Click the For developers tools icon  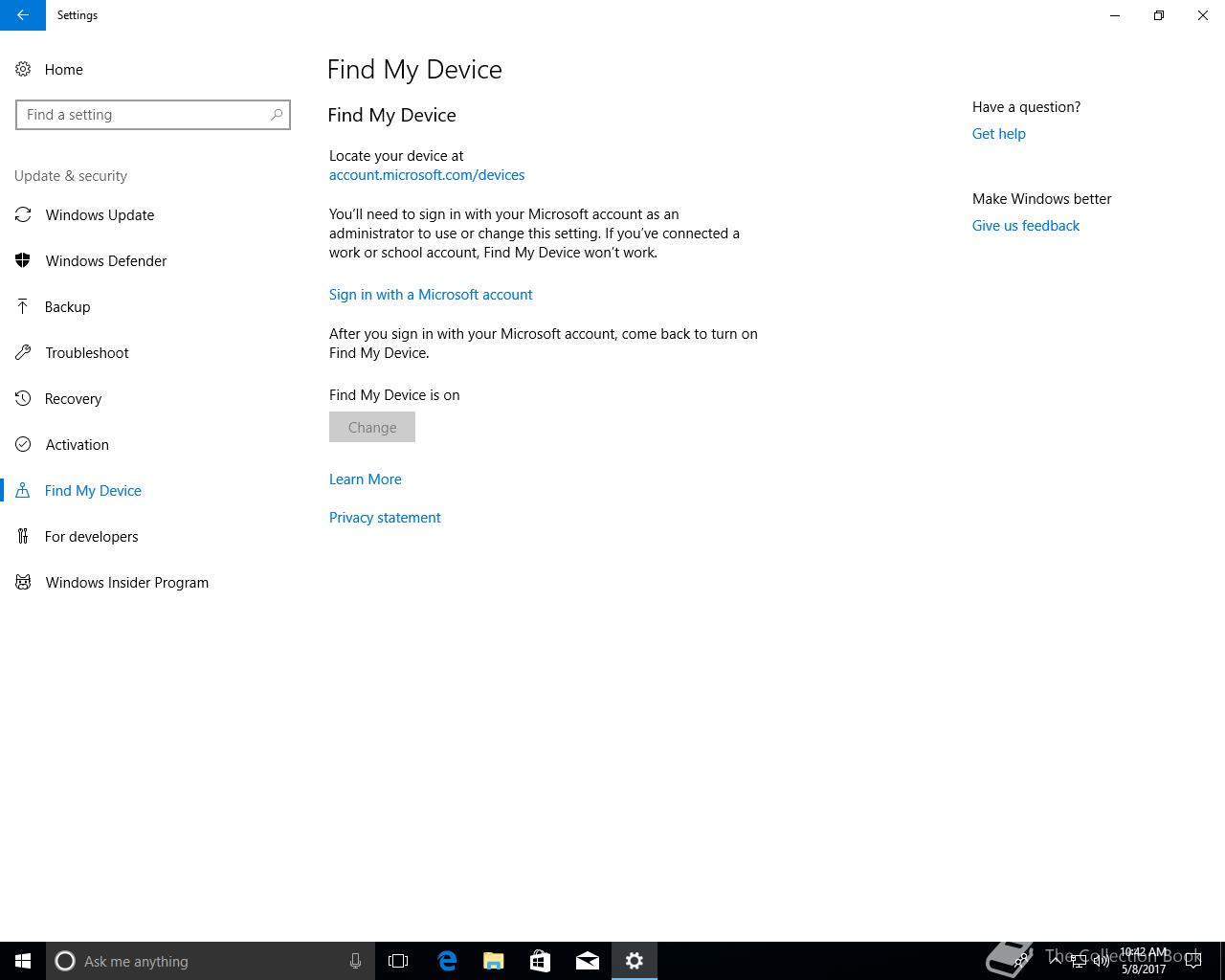click(x=23, y=536)
